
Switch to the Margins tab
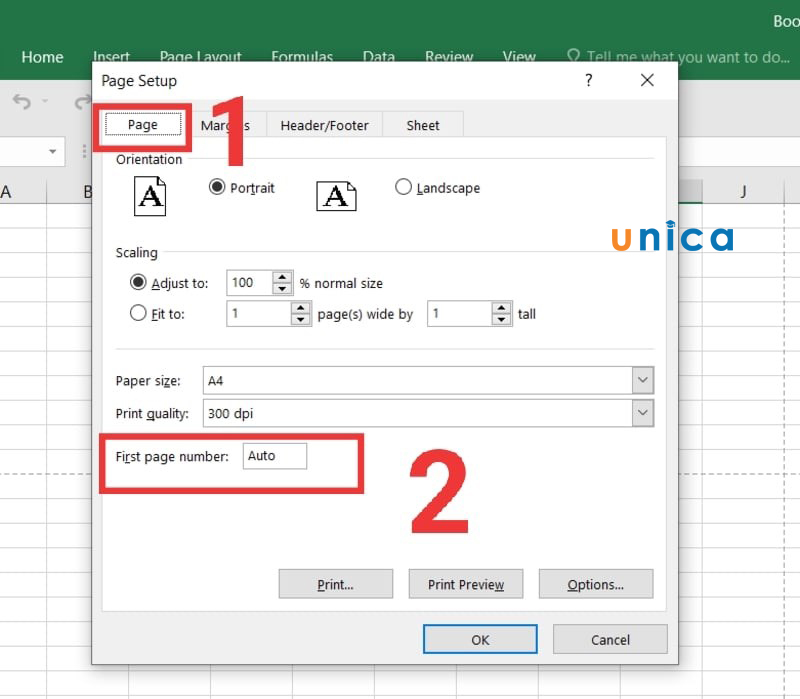pyautogui.click(x=225, y=125)
